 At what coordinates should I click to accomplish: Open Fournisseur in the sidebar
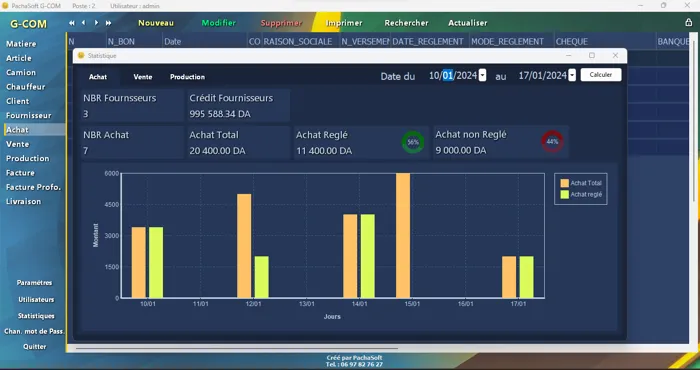29,115
